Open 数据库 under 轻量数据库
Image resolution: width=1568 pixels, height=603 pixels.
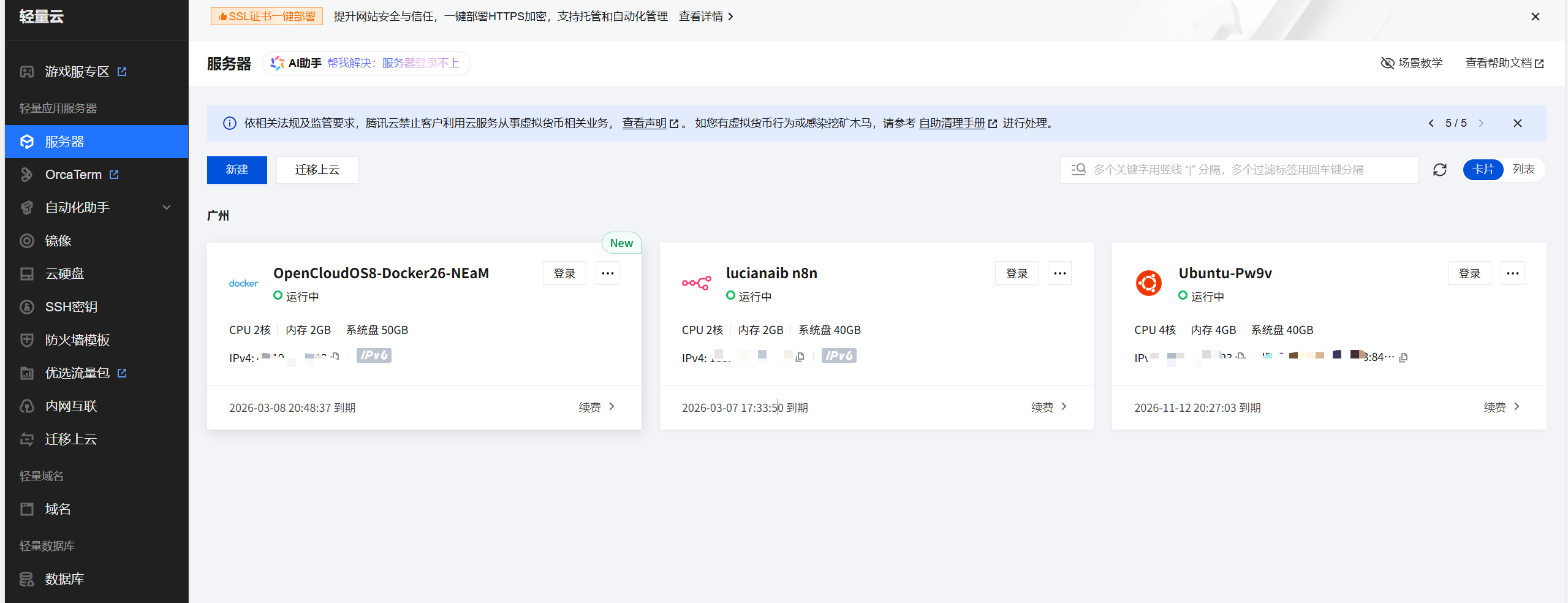pyautogui.click(x=64, y=578)
